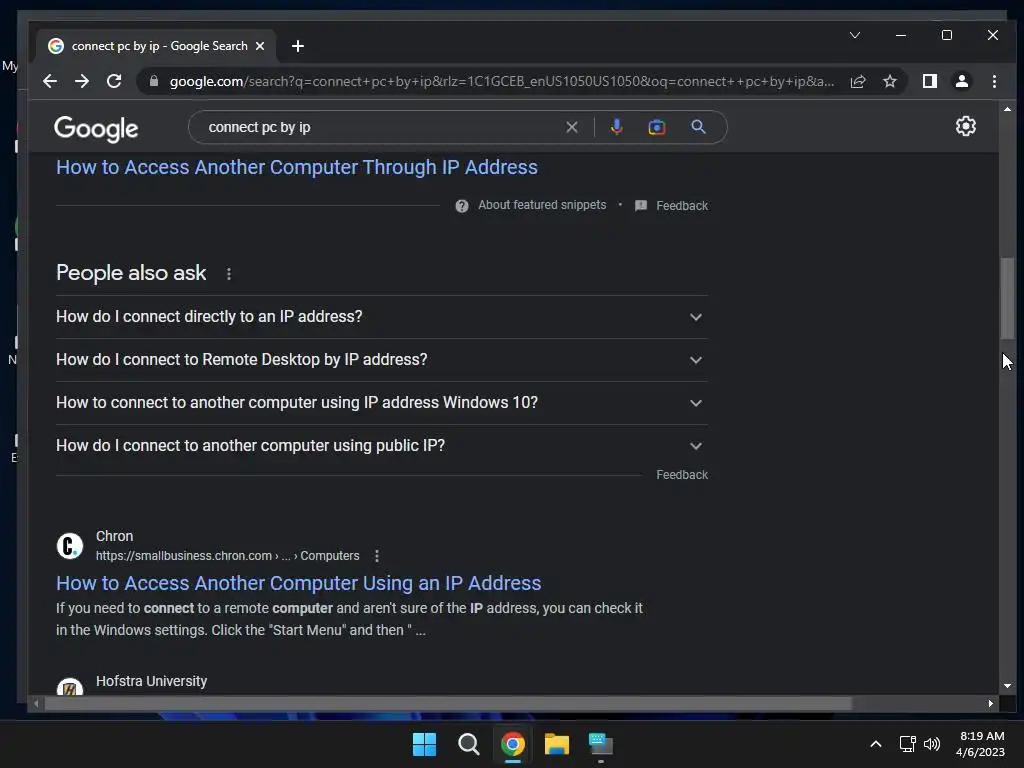The width and height of the screenshot is (1024, 768).
Task: Open Chrome profile menu
Action: tap(961, 81)
